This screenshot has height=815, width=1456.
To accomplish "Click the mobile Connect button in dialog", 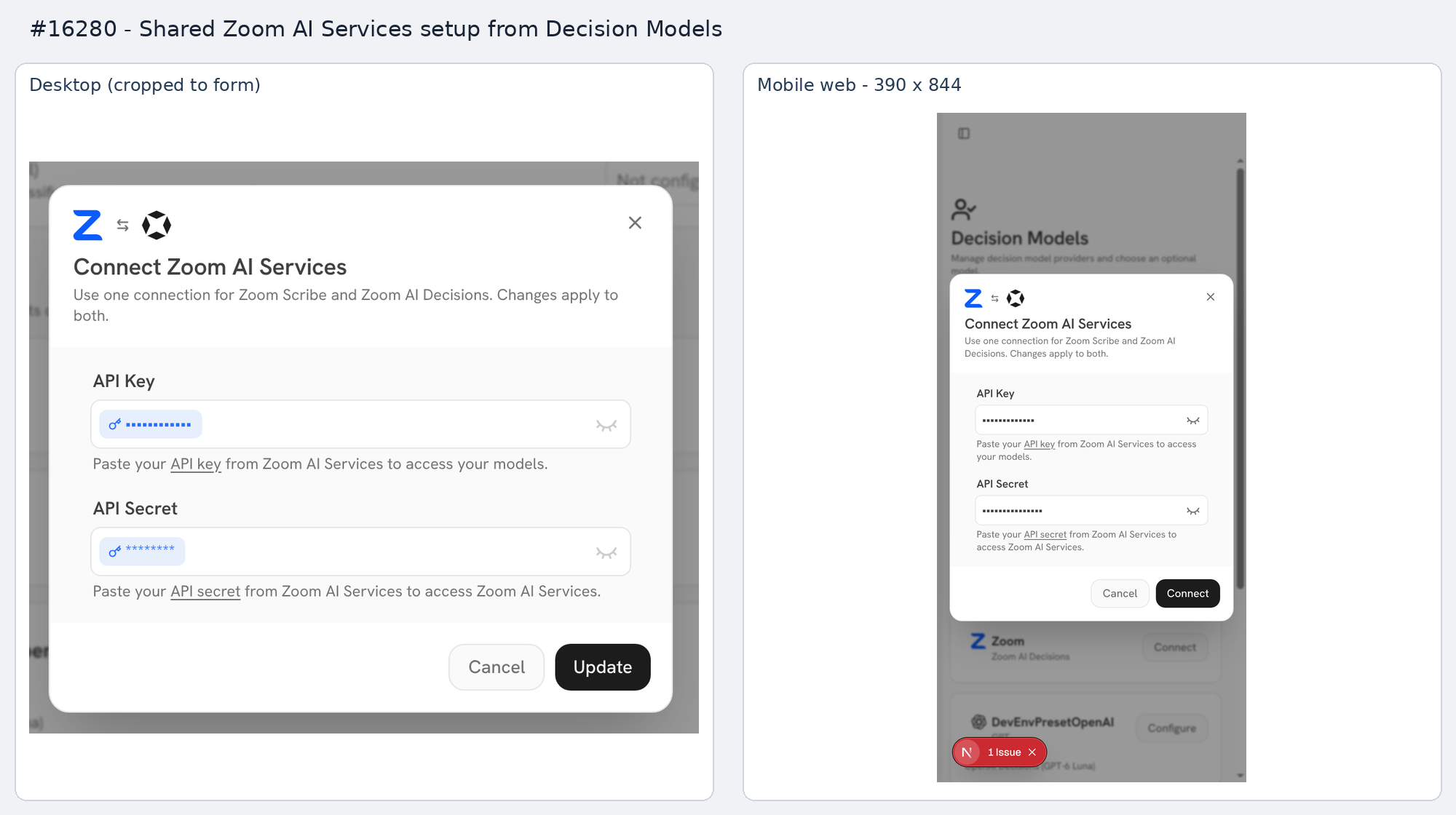I will [x=1187, y=593].
